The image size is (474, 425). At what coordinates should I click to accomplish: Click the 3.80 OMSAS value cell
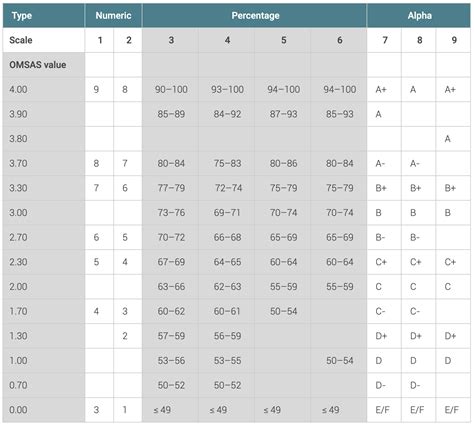(x=44, y=139)
